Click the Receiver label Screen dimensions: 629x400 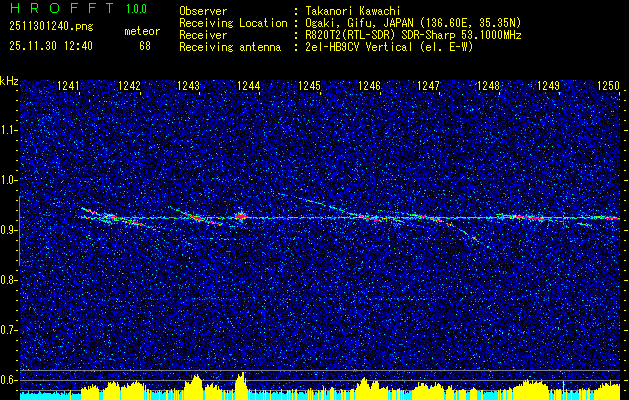coord(203,35)
